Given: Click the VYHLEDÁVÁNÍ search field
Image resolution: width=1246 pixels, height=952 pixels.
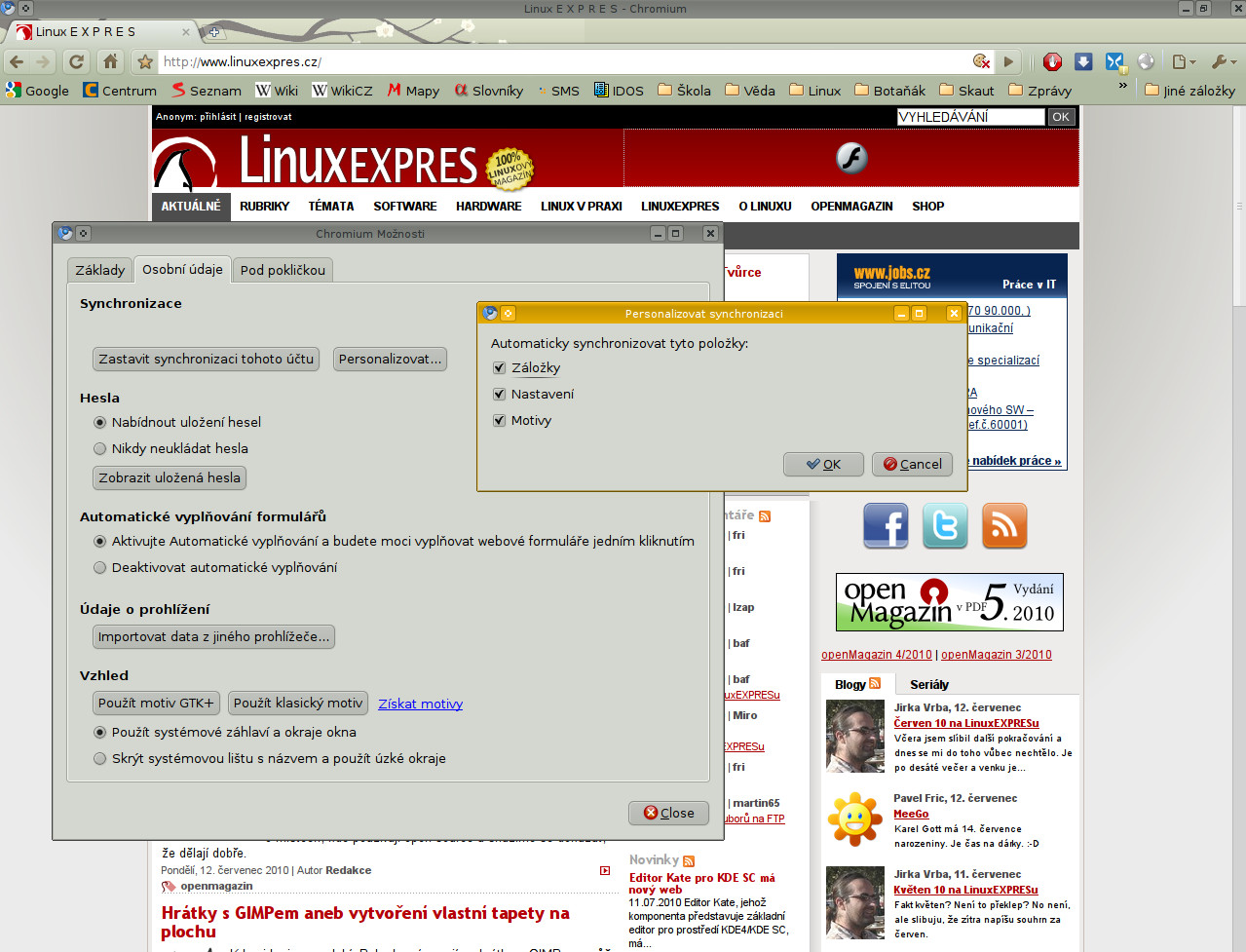Looking at the screenshot, I should (970, 117).
